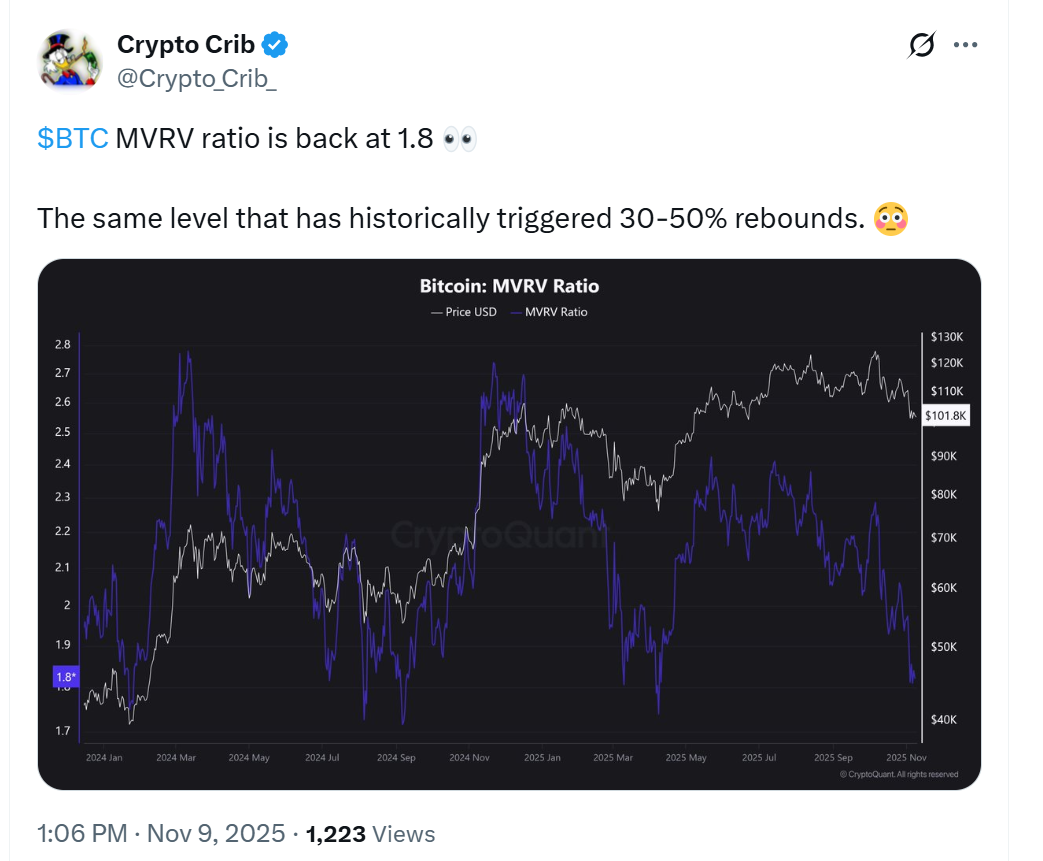
Task: Click the Grok analysis icon
Action: (921, 44)
